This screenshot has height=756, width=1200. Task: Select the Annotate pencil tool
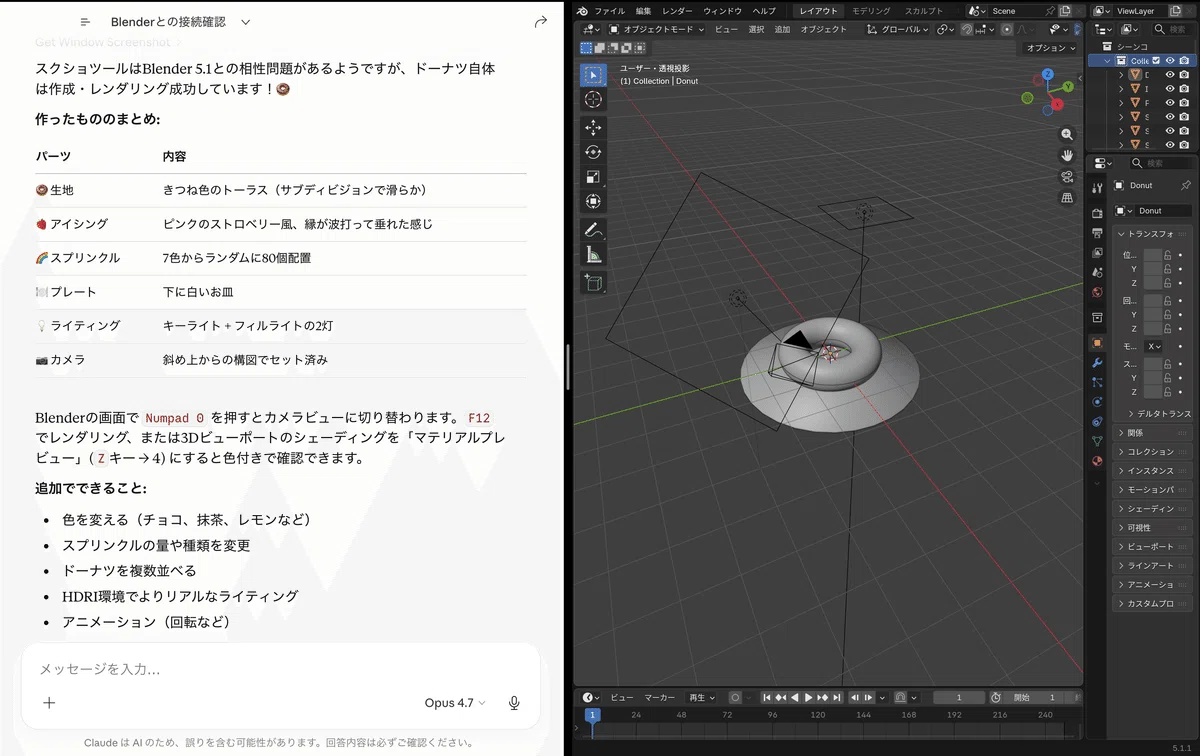click(x=593, y=230)
